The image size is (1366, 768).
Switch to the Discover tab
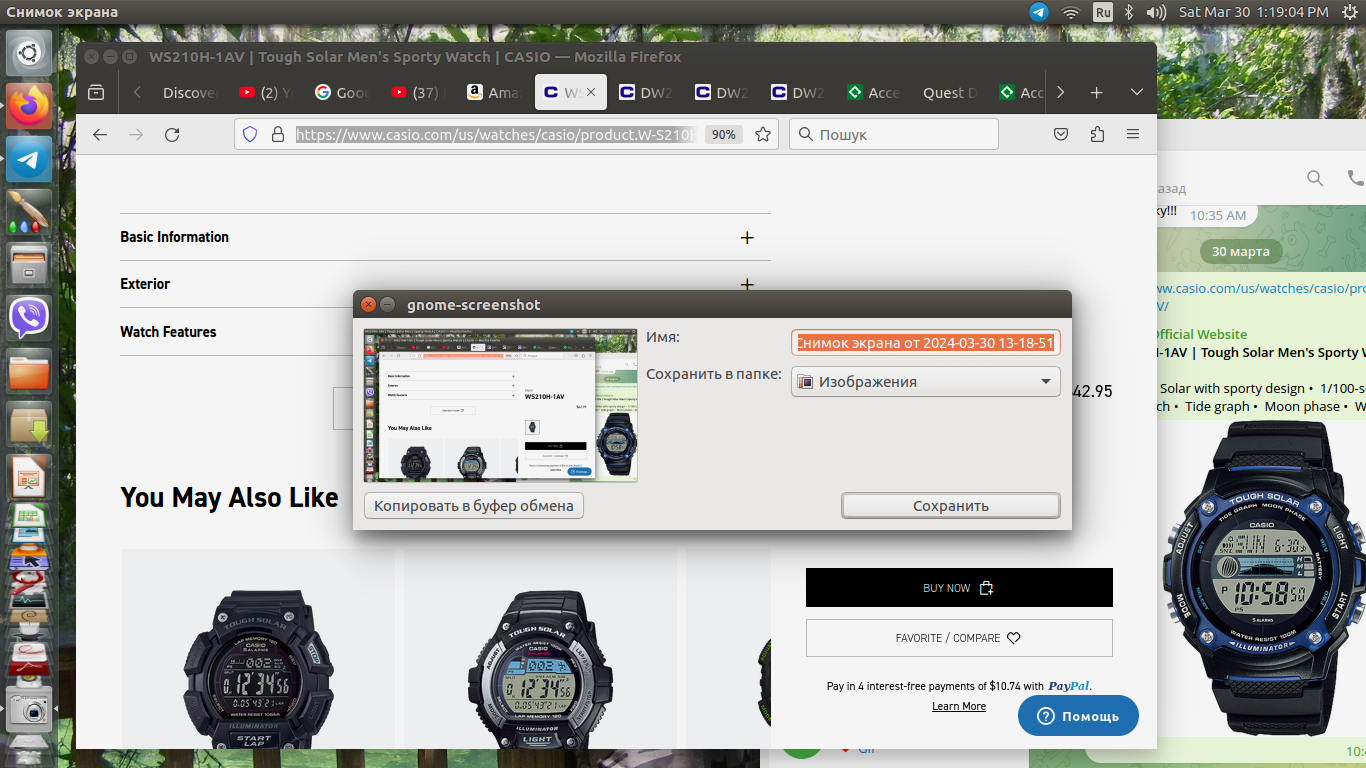pyautogui.click(x=188, y=92)
